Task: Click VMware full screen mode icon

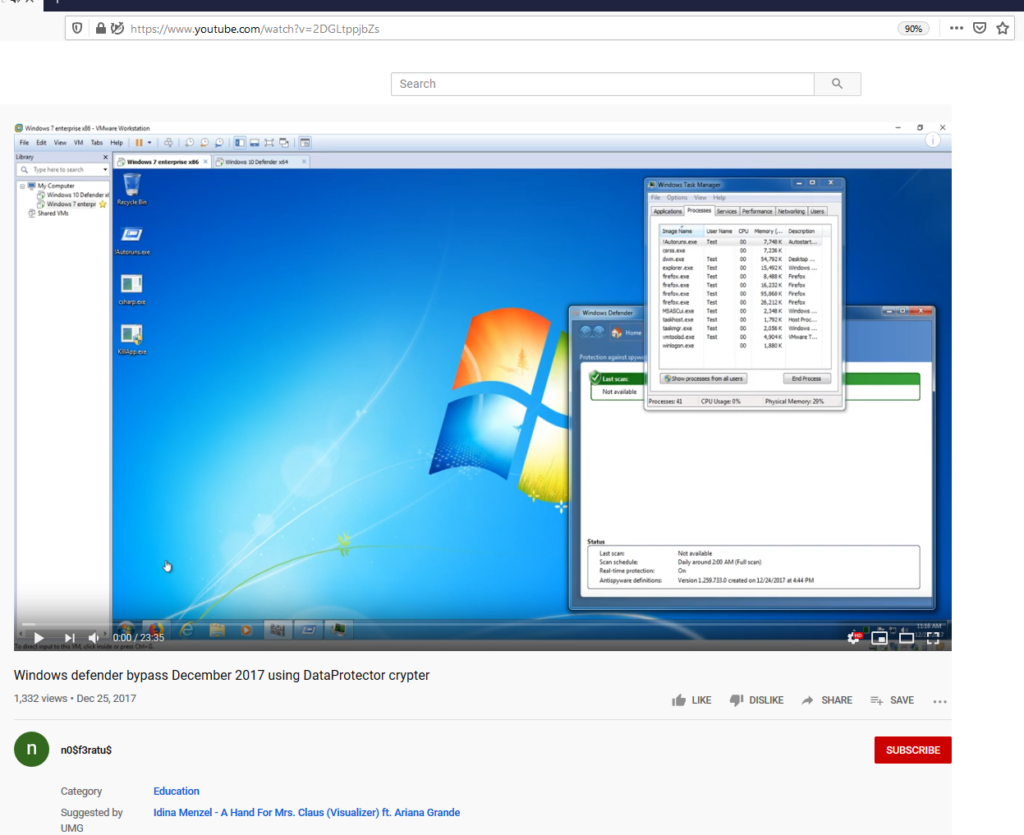Action: click(269, 142)
